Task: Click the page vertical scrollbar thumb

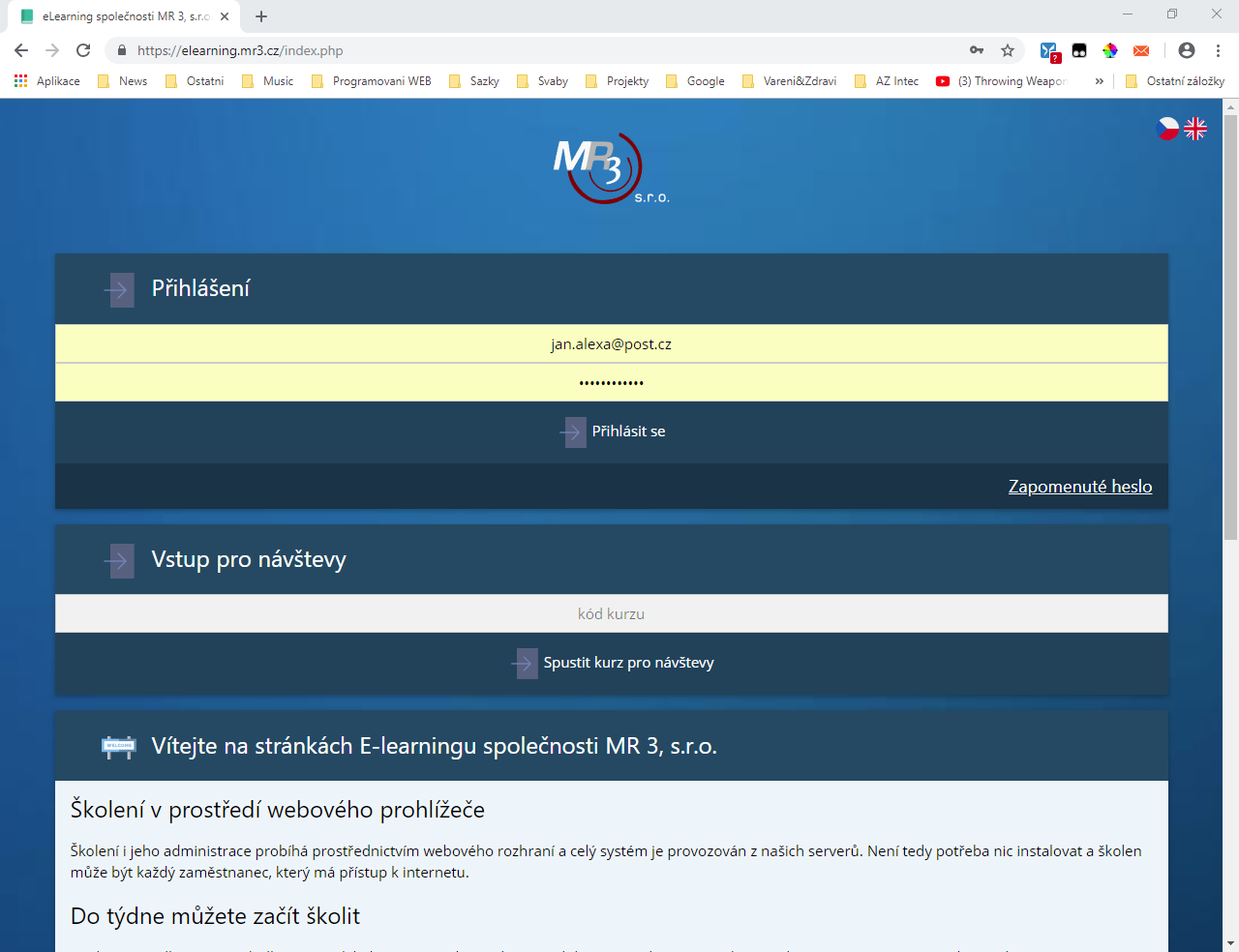Action: [x=1230, y=327]
